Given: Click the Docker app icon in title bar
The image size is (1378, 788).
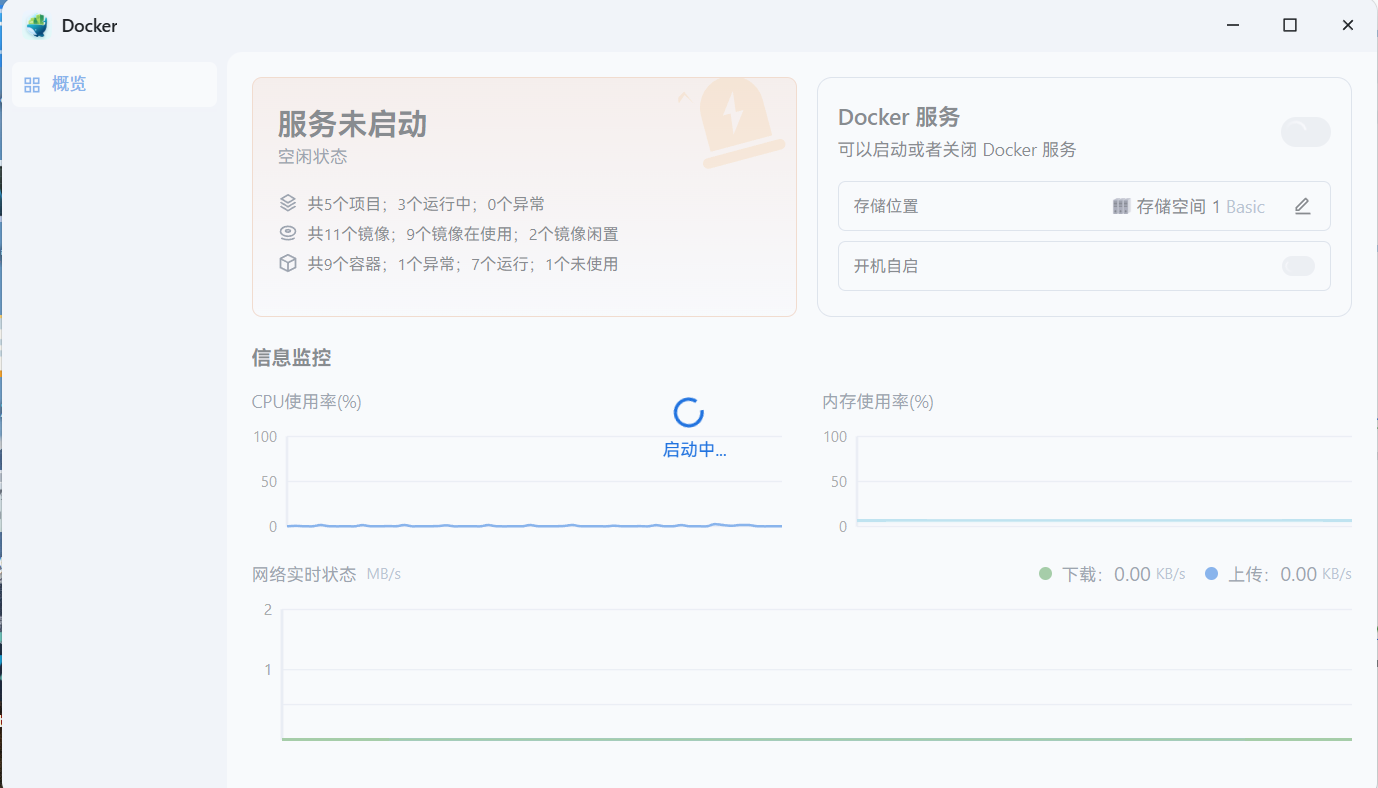Looking at the screenshot, I should coord(37,26).
